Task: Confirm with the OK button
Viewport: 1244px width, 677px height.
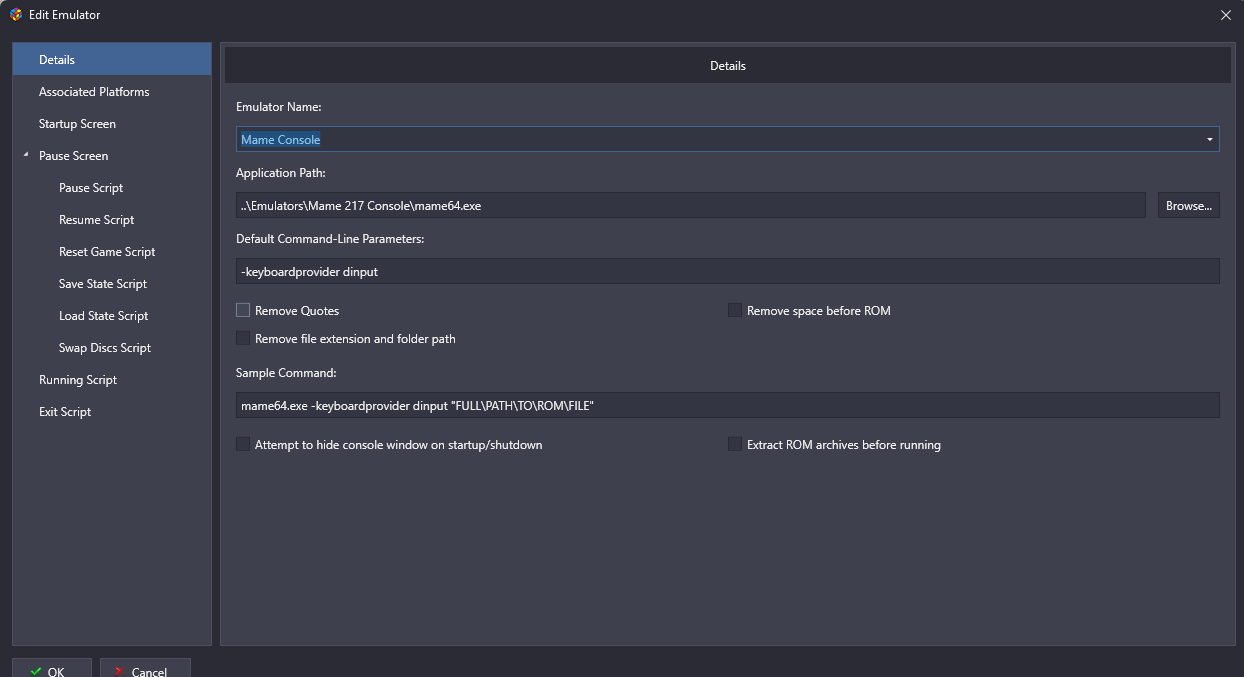Action: tap(52, 668)
